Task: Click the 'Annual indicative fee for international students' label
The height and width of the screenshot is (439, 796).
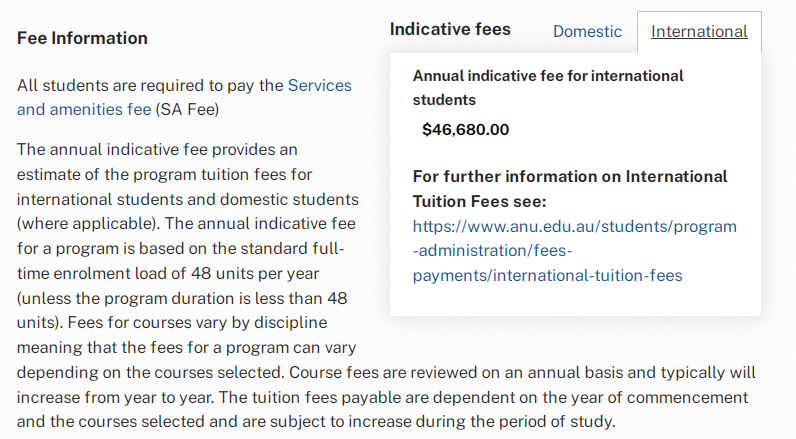Action: click(x=548, y=87)
